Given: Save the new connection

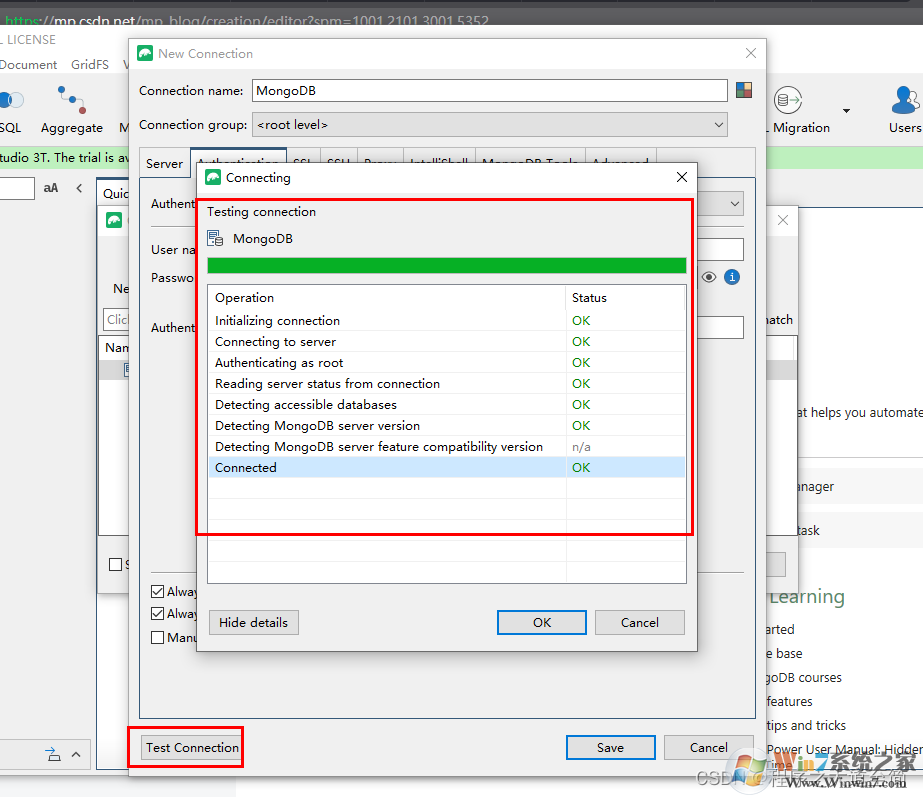Looking at the screenshot, I should [610, 747].
